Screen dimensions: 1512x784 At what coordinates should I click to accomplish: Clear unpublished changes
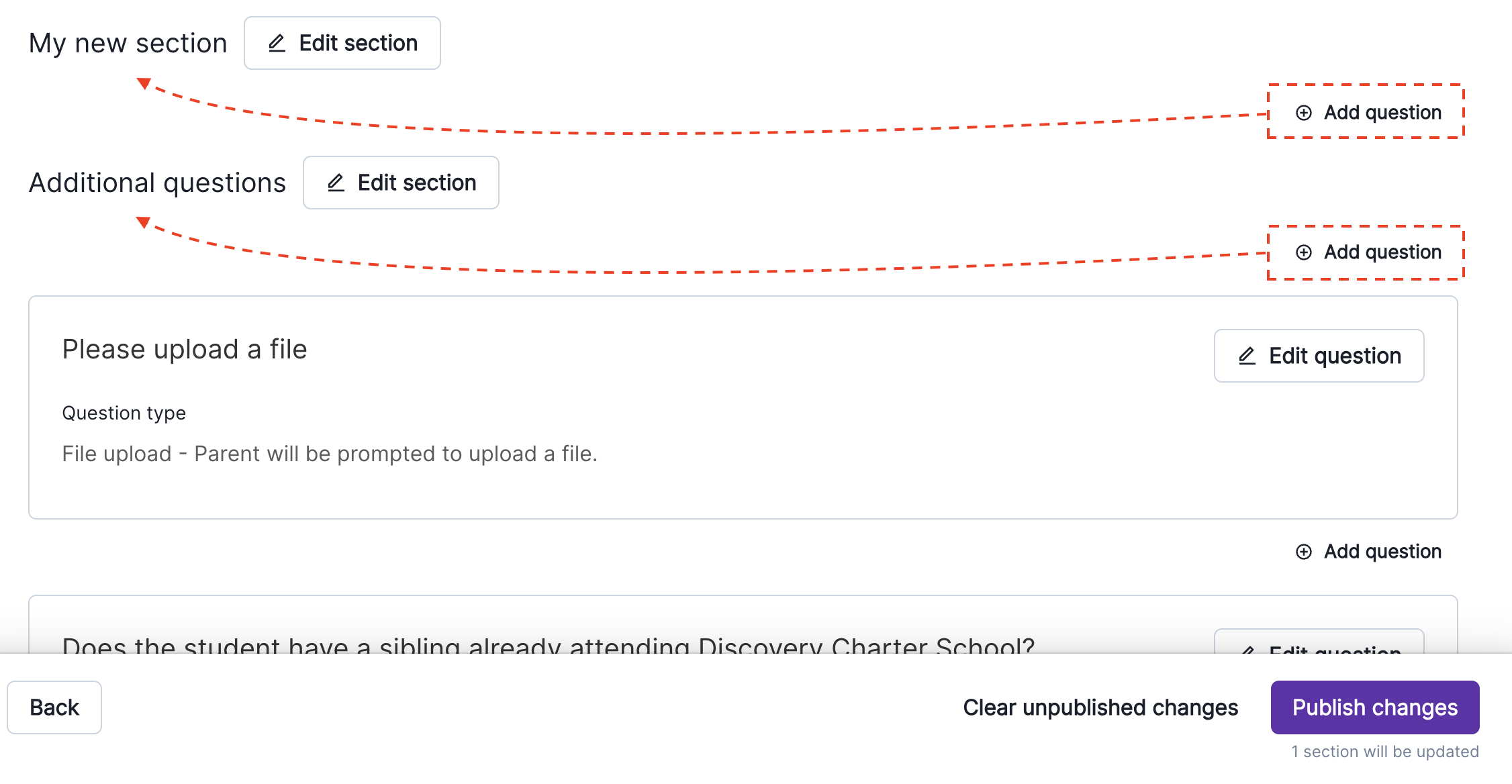tap(1100, 707)
